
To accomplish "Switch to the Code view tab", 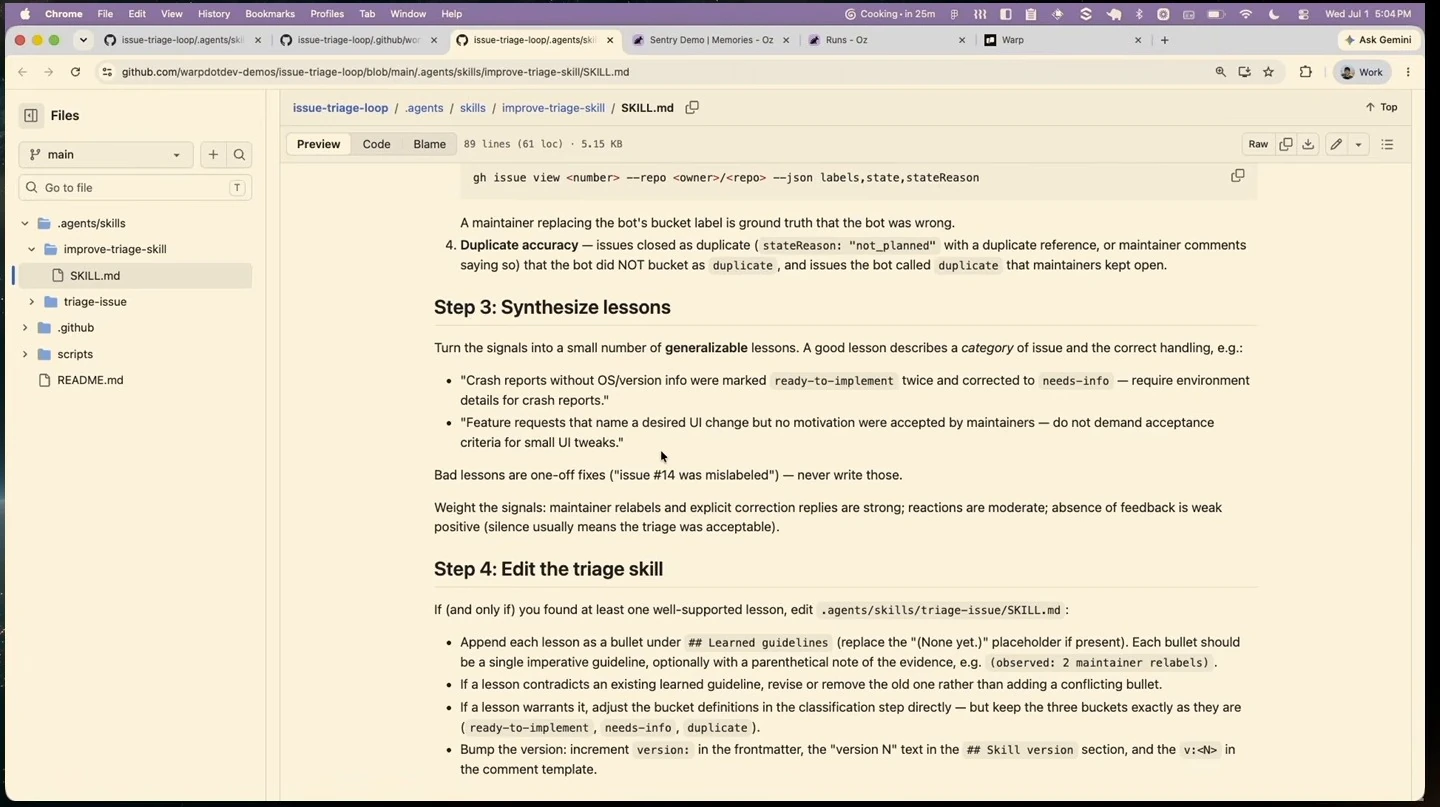I will pyautogui.click(x=376, y=144).
